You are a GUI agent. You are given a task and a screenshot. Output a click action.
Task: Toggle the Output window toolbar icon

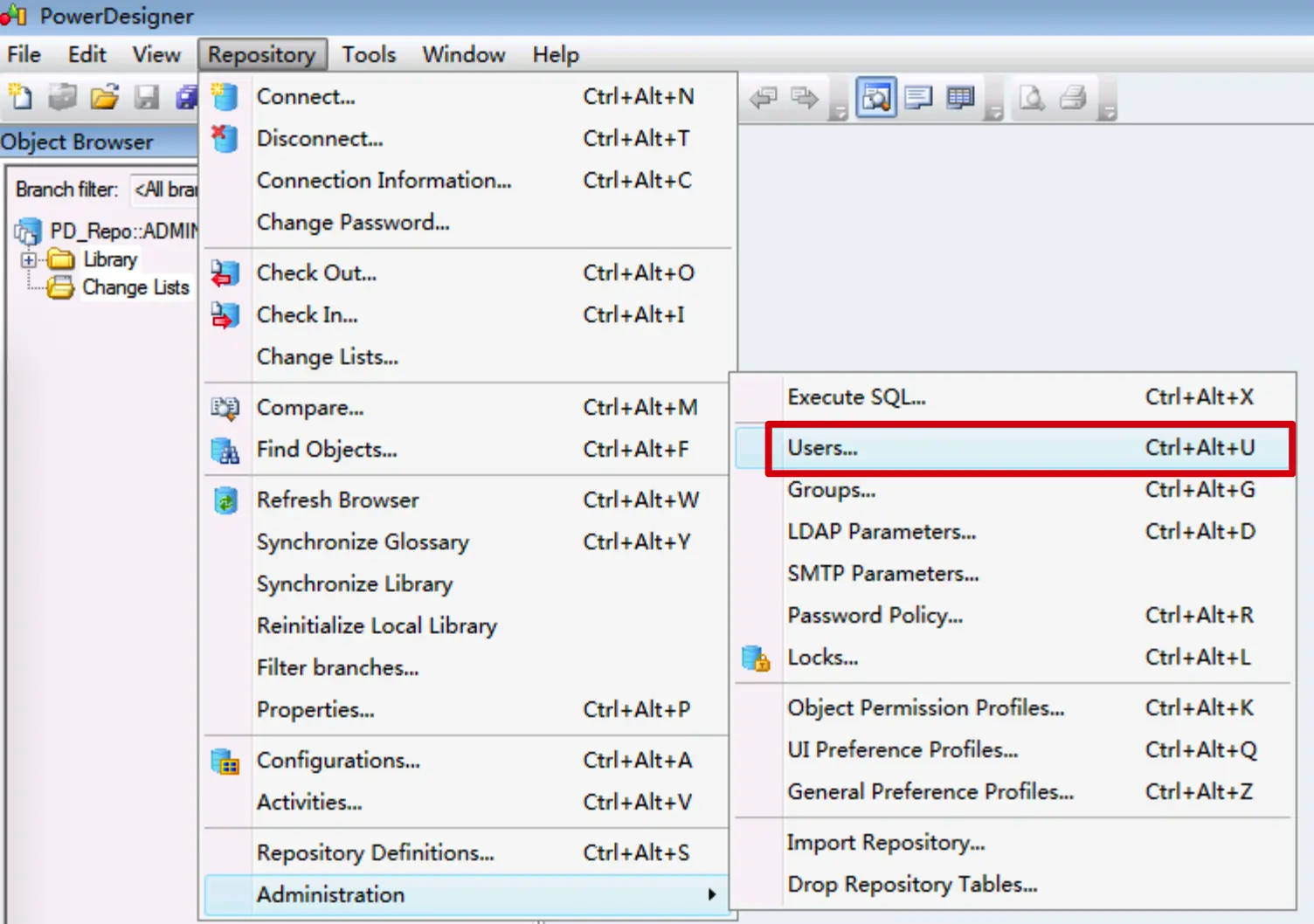(918, 98)
